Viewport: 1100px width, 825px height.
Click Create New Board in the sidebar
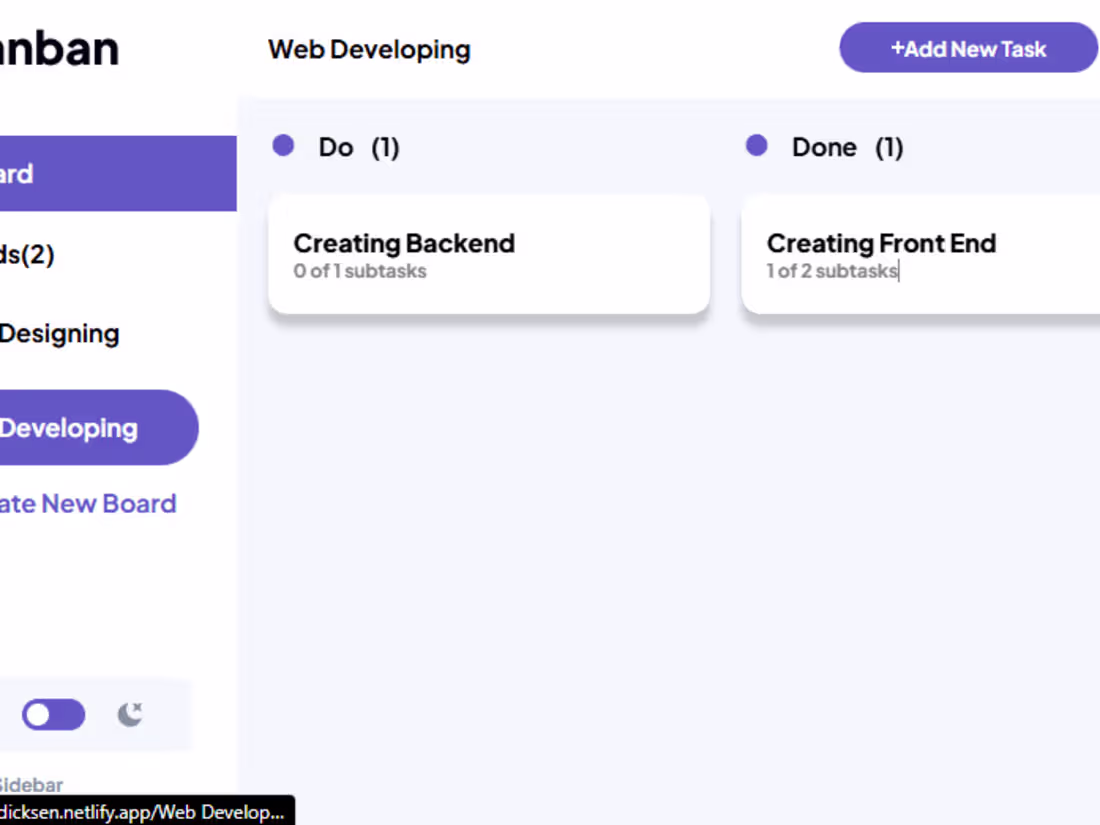(88, 503)
